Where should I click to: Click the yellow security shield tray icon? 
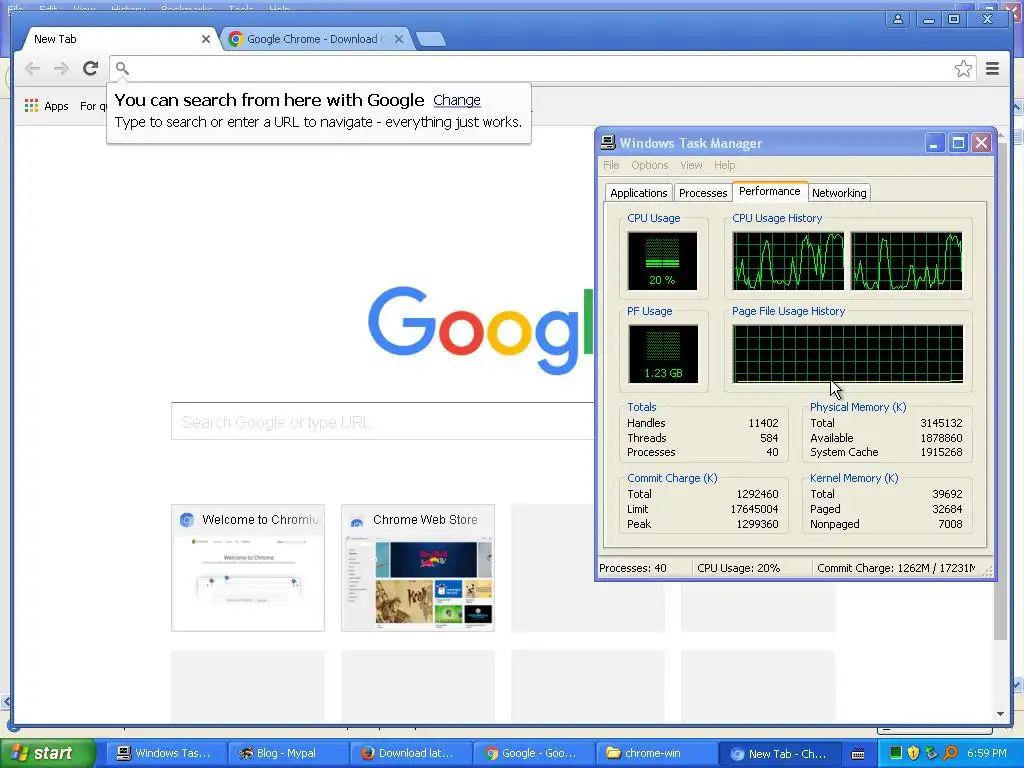(x=913, y=753)
